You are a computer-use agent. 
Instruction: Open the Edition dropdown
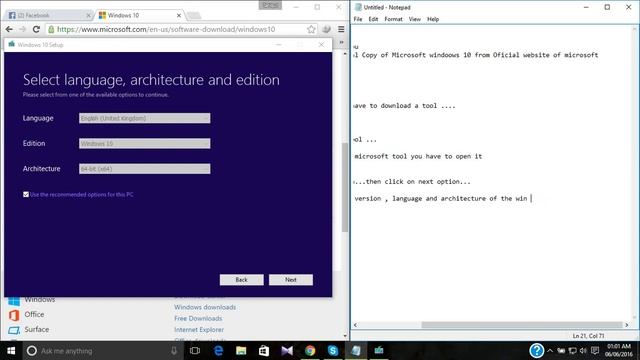tap(144, 144)
